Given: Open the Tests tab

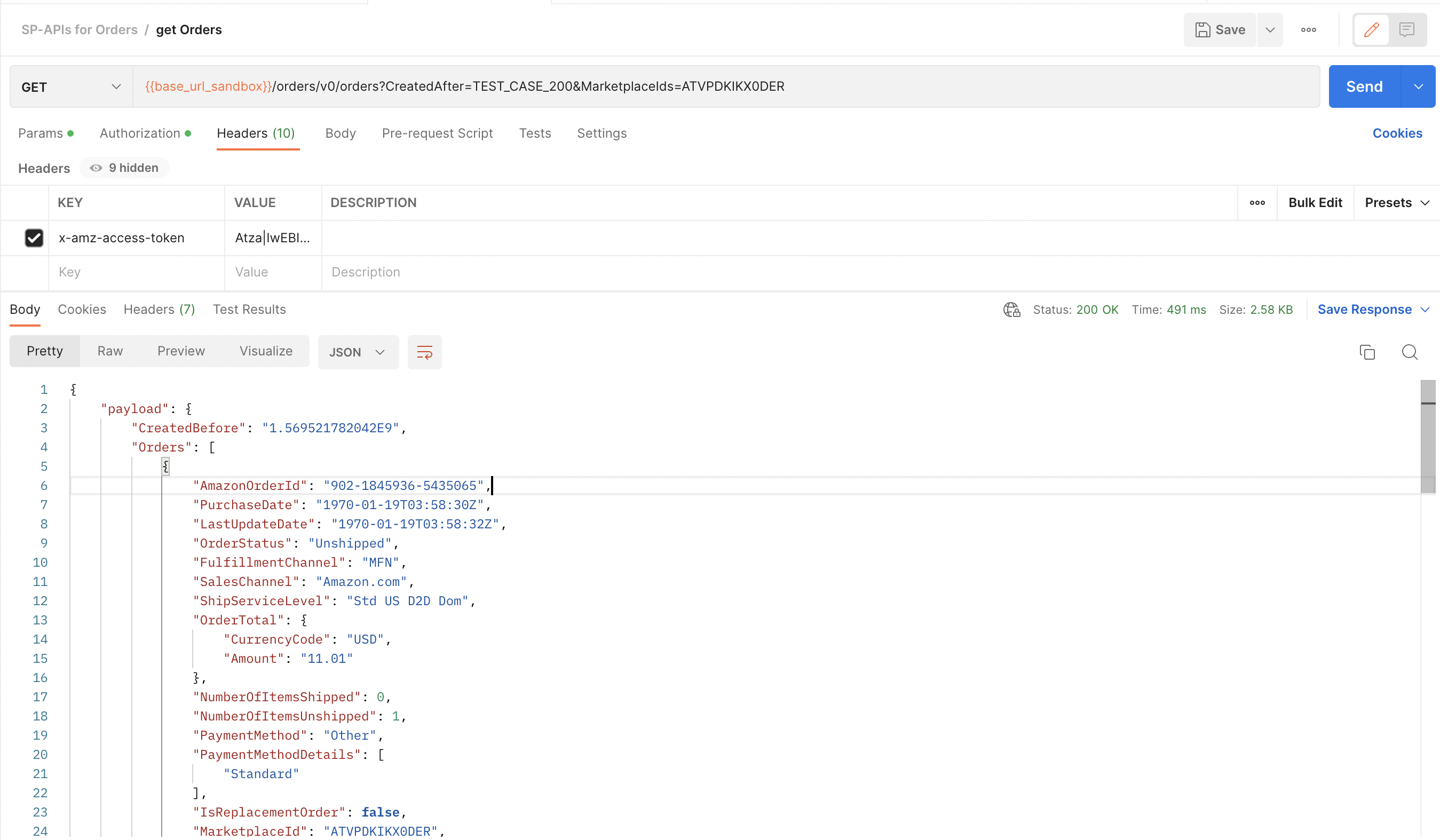Looking at the screenshot, I should tap(535, 134).
